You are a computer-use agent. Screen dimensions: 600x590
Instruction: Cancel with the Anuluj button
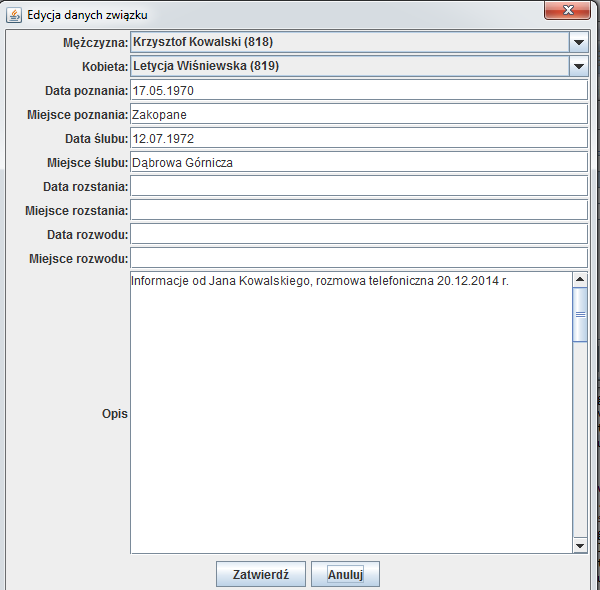[x=345, y=574]
